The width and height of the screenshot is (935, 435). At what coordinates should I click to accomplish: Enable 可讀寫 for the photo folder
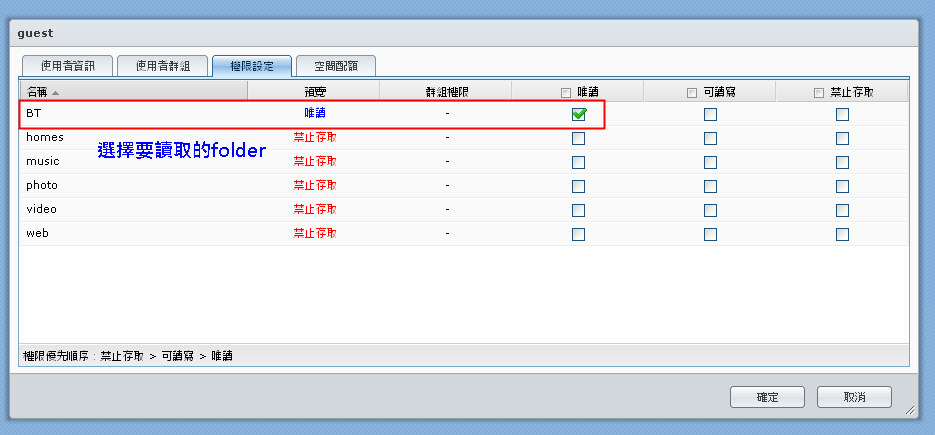710,186
